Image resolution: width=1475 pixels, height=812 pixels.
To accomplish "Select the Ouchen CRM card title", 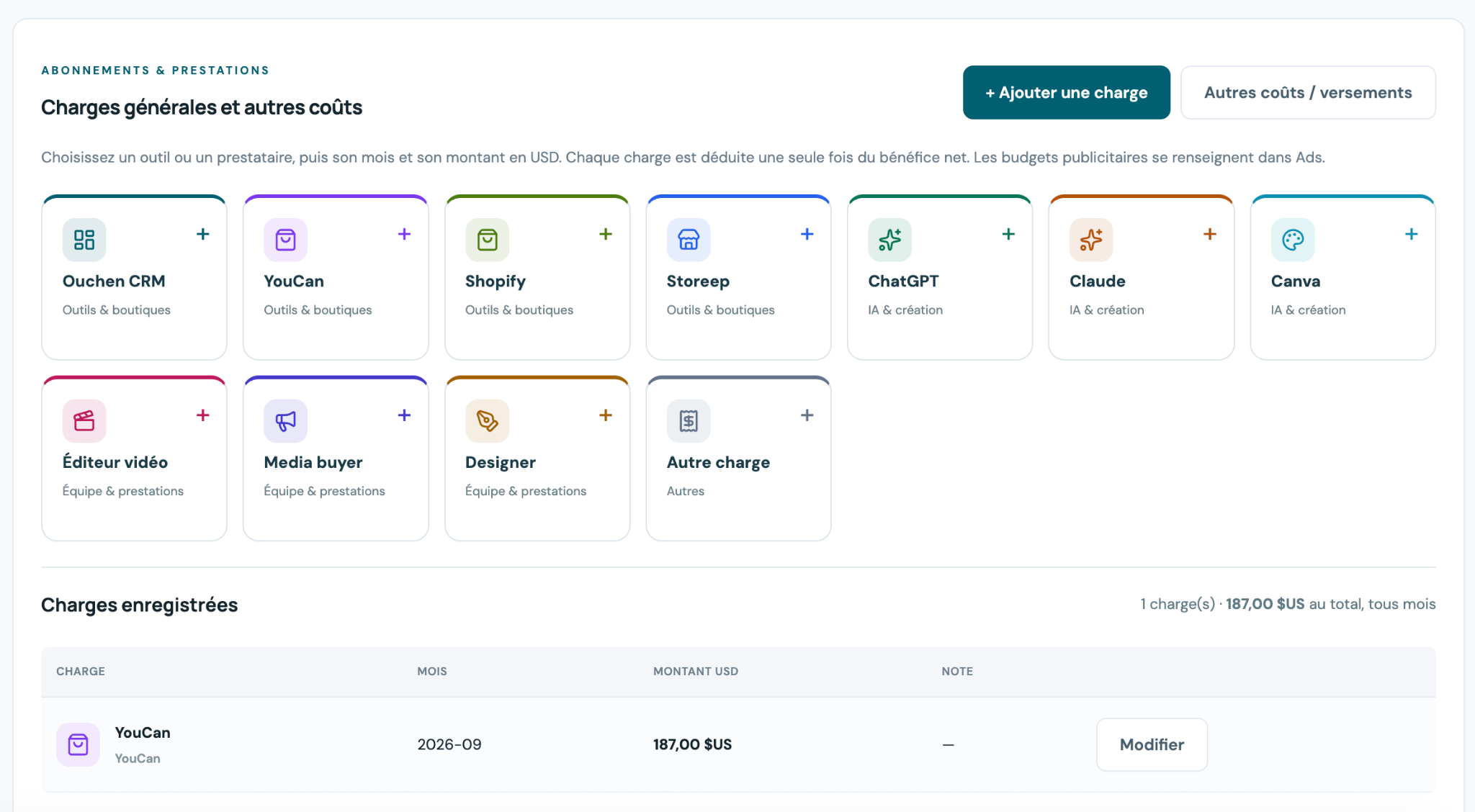I will (114, 281).
